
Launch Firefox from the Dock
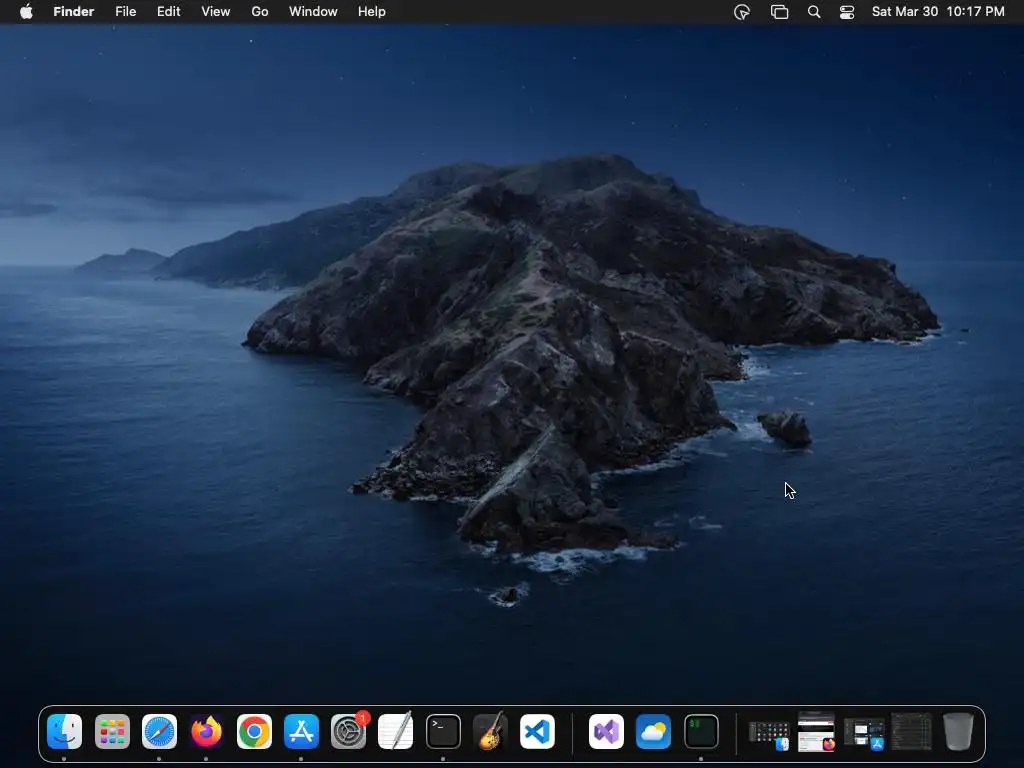pos(206,731)
